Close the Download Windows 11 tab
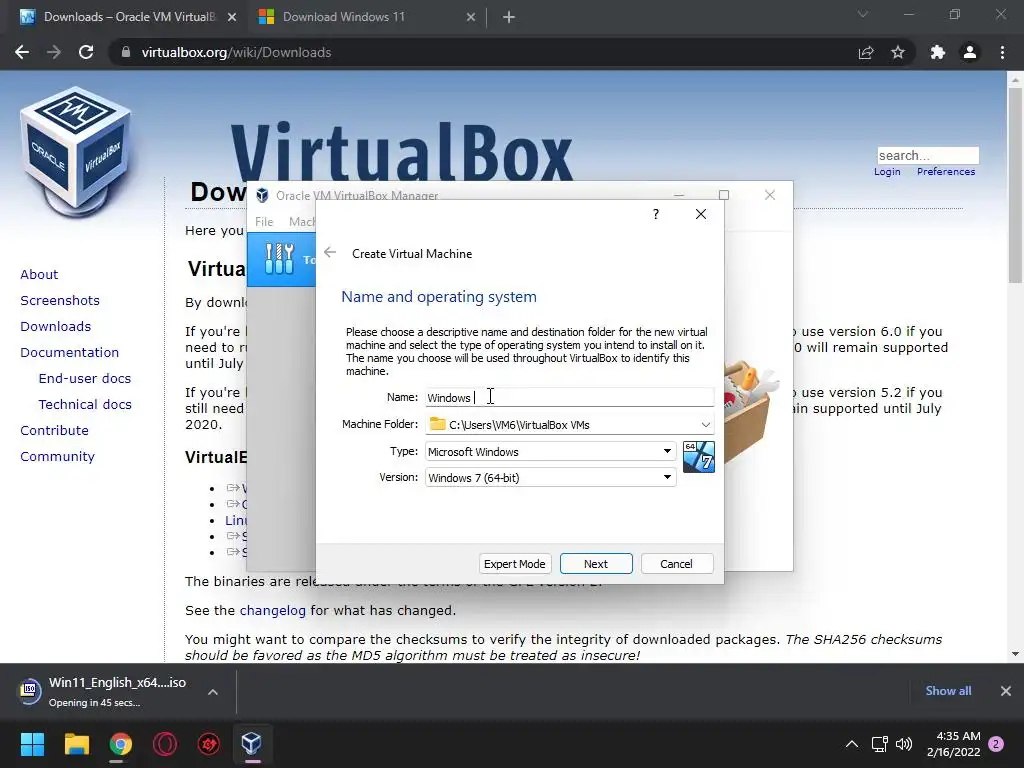Viewport: 1024px width, 768px height. pyautogui.click(x=471, y=17)
